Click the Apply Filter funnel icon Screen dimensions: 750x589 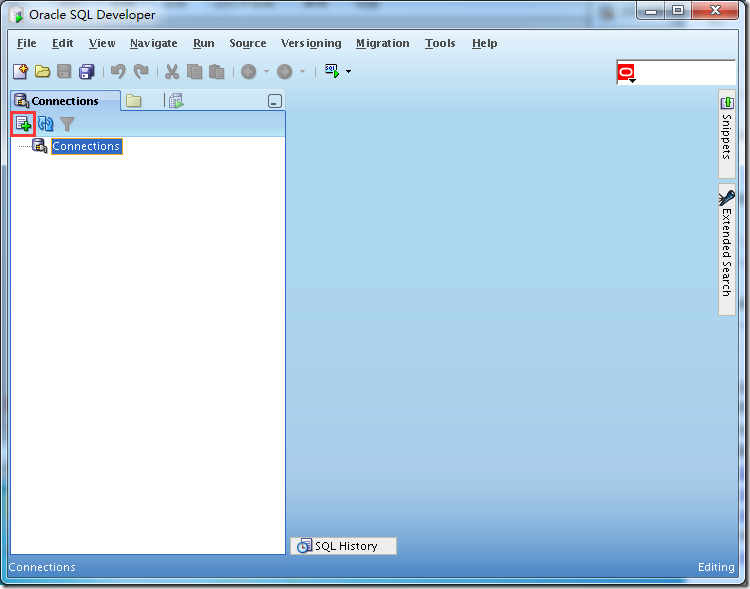click(x=67, y=124)
